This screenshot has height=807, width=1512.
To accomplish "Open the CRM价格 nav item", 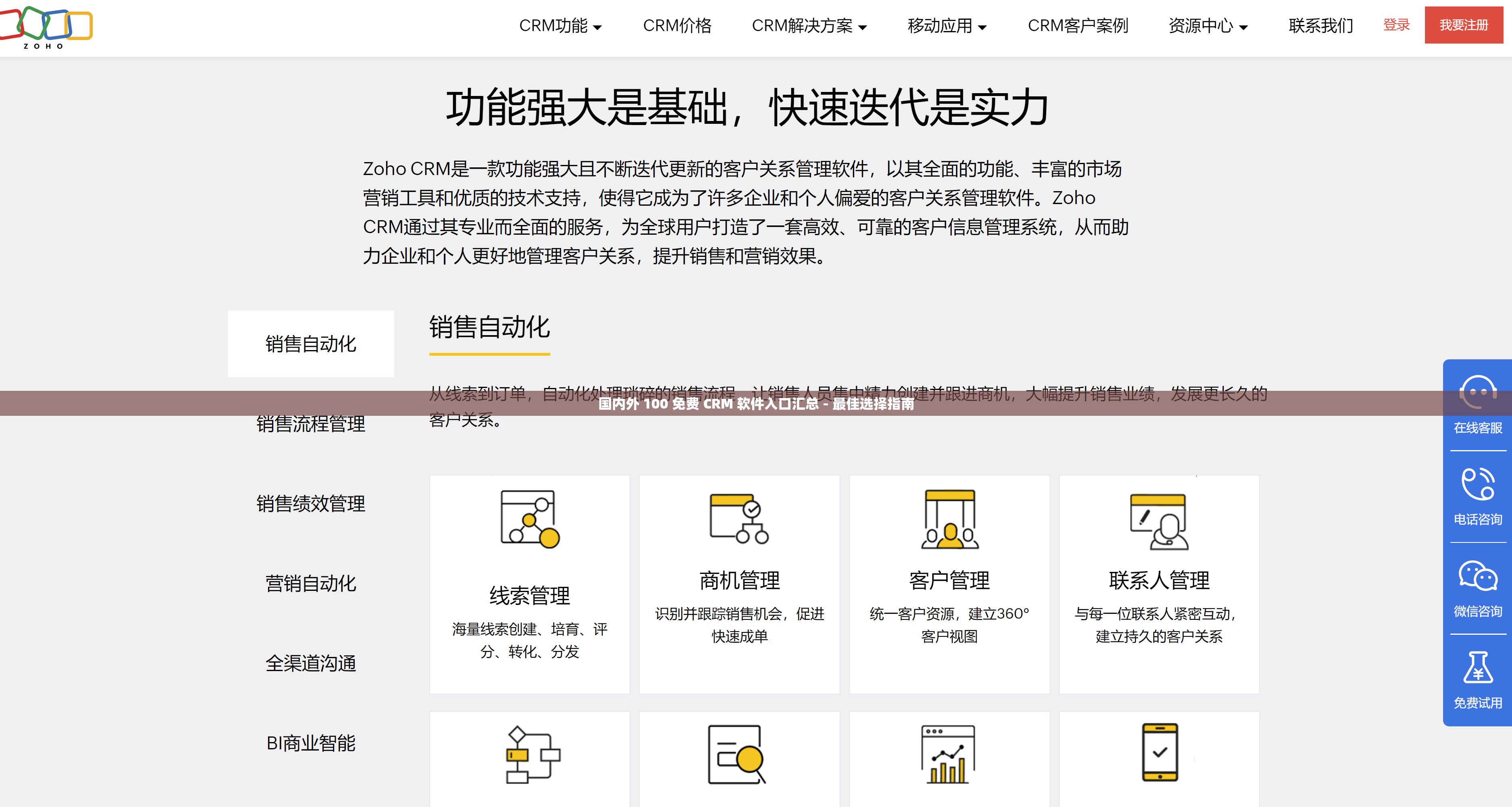I will click(x=677, y=26).
